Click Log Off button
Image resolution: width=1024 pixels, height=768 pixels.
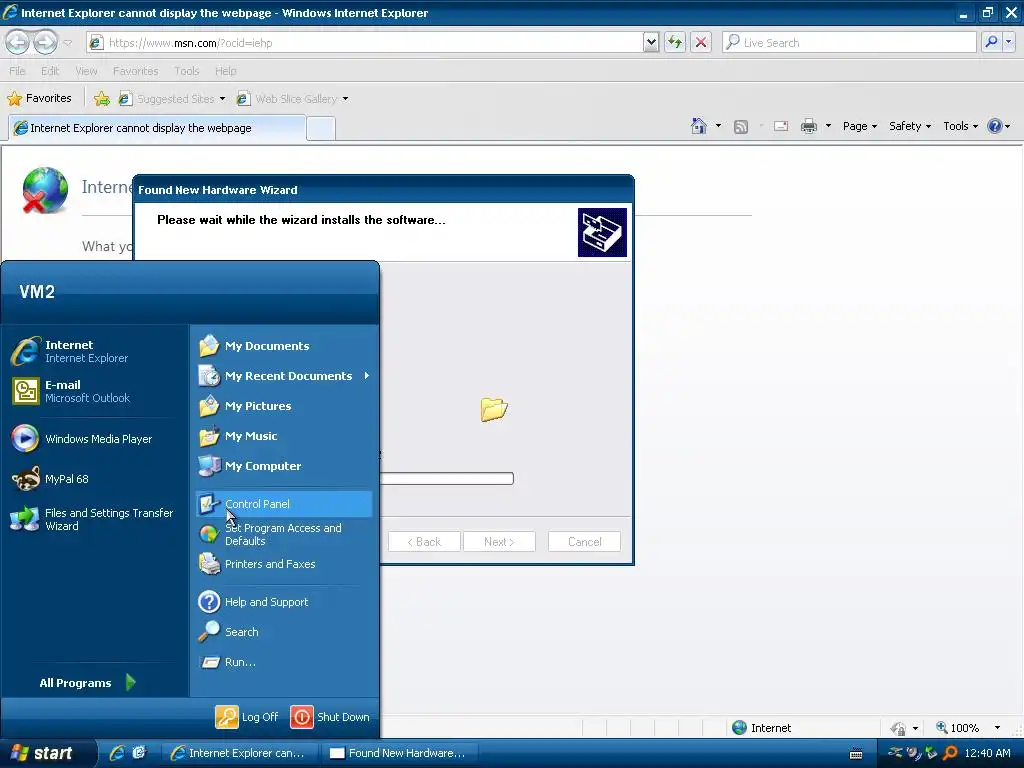click(x=247, y=716)
